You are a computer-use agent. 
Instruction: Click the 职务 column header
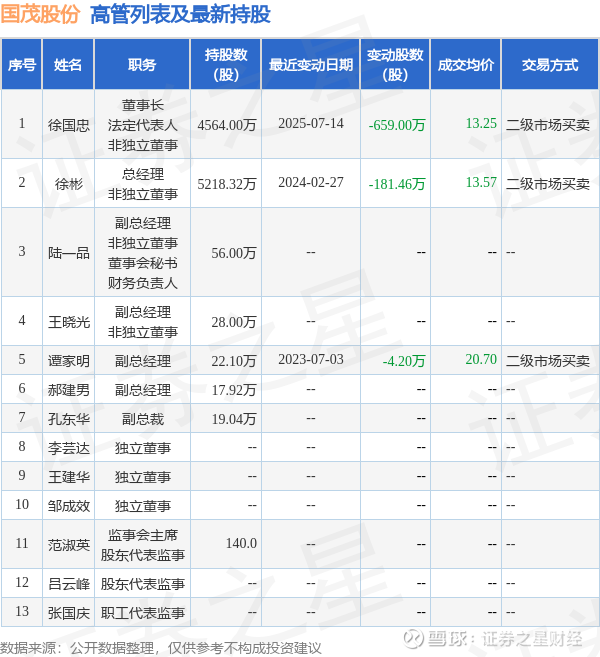click(x=142, y=65)
